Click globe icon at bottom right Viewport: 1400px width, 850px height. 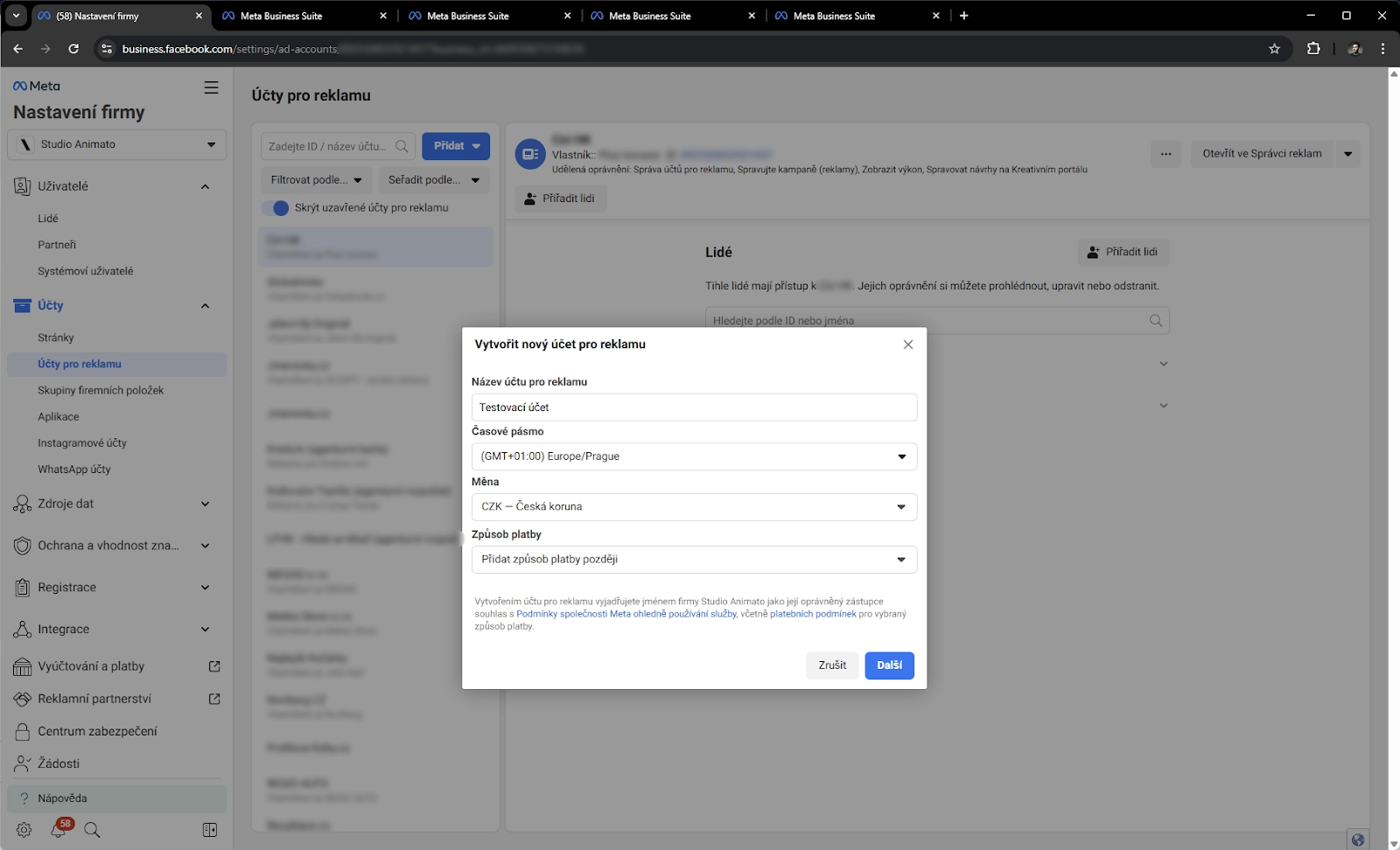click(x=1358, y=840)
